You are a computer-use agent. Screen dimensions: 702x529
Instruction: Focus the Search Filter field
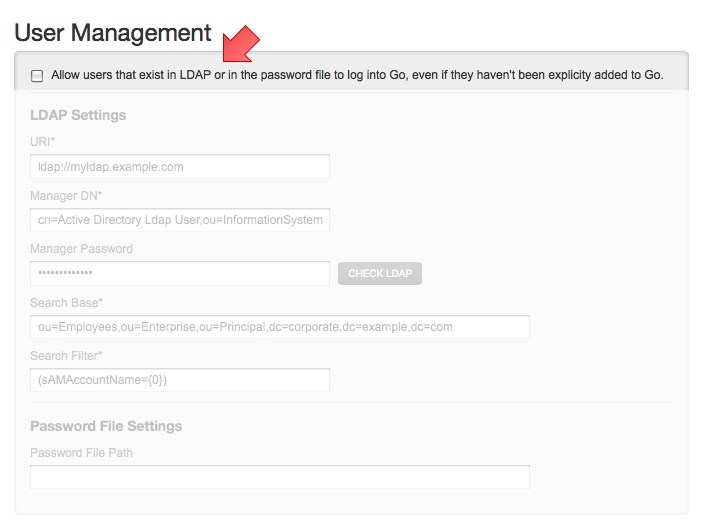point(180,380)
